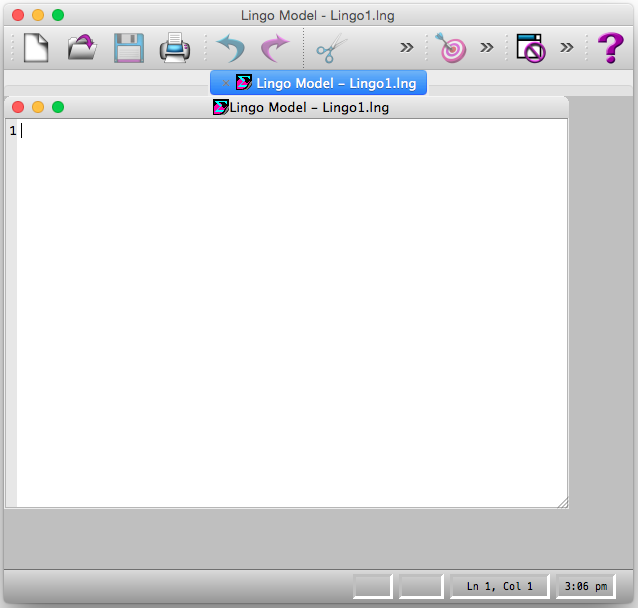This screenshot has width=638, height=608.
Task: Open a file using the folder icon
Action: (x=82, y=47)
